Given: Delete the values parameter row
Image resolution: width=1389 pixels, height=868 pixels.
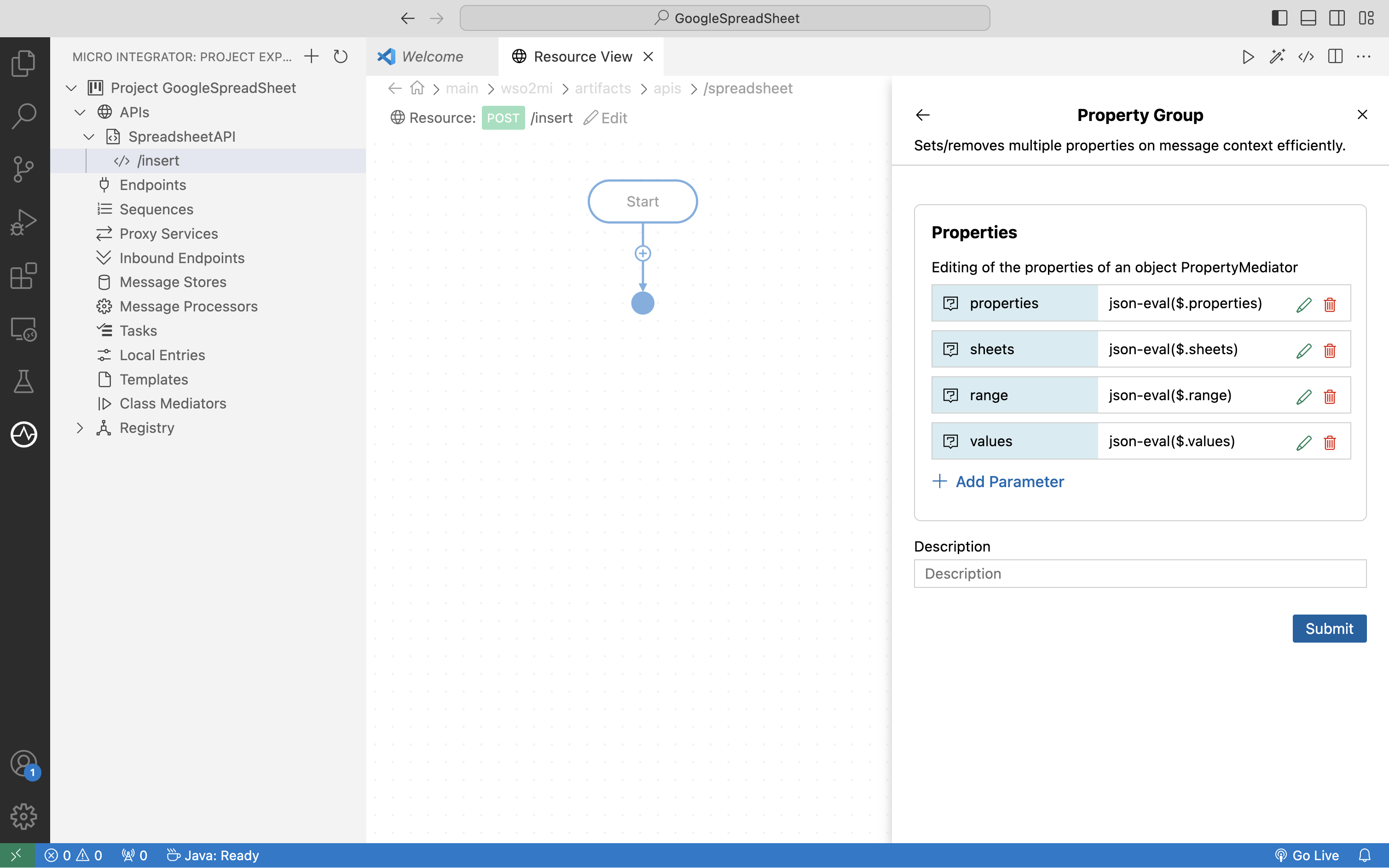Looking at the screenshot, I should click(1329, 443).
